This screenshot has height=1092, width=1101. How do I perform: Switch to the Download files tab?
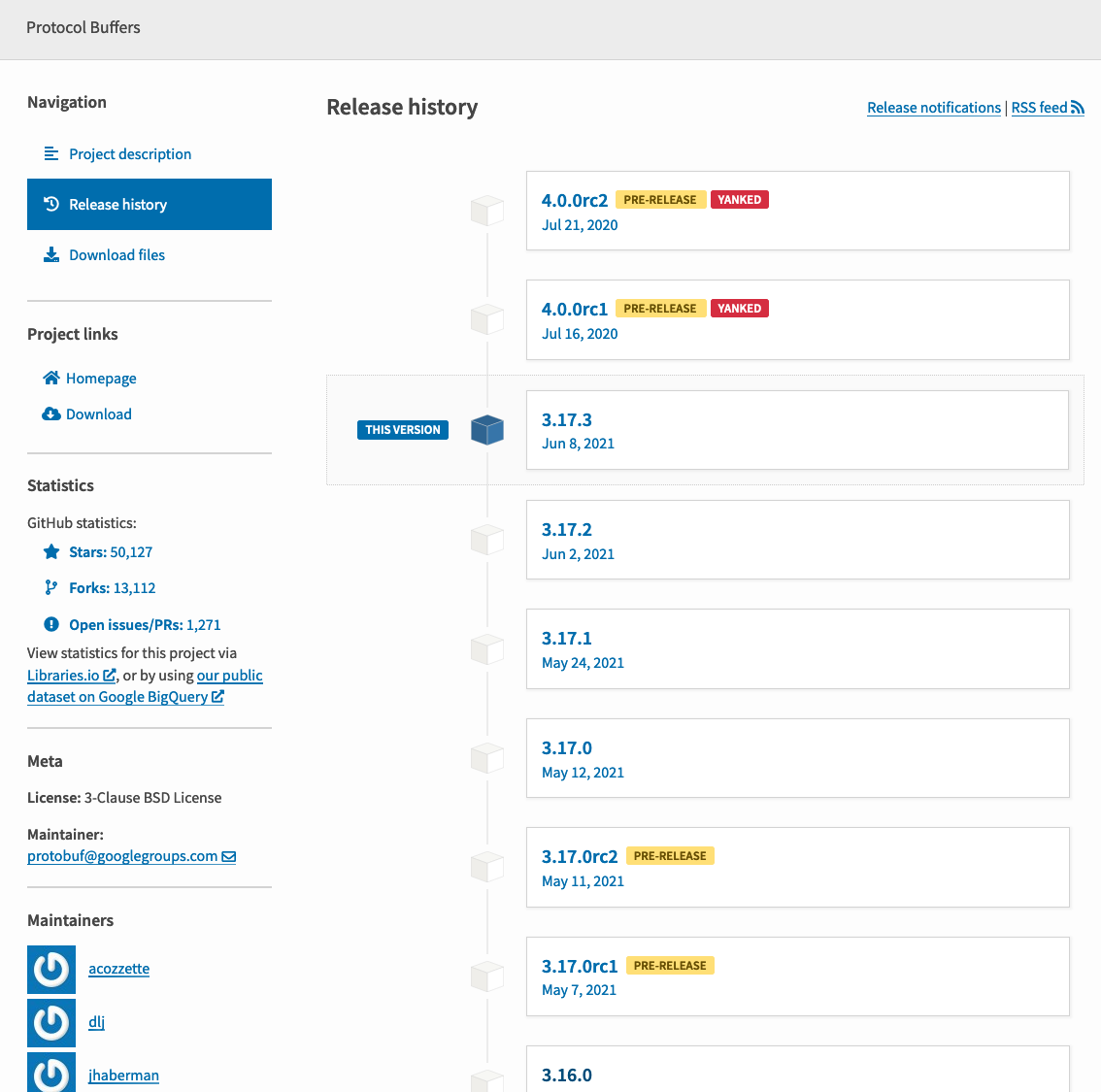pos(117,255)
